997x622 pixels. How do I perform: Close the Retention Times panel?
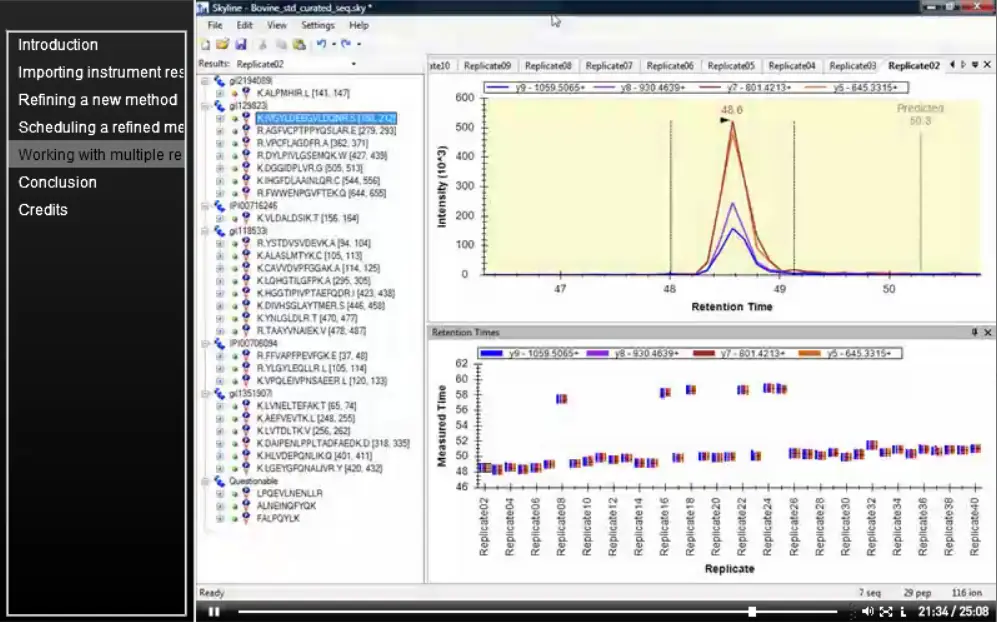987,332
